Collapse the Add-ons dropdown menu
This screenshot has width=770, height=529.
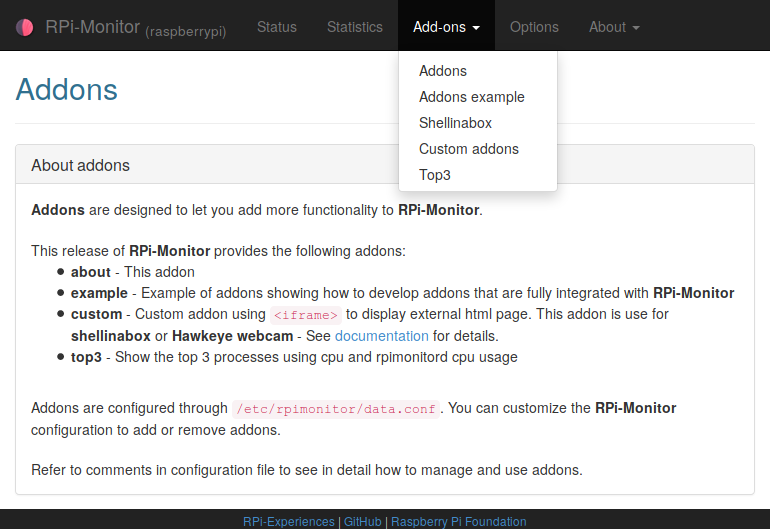tap(446, 27)
